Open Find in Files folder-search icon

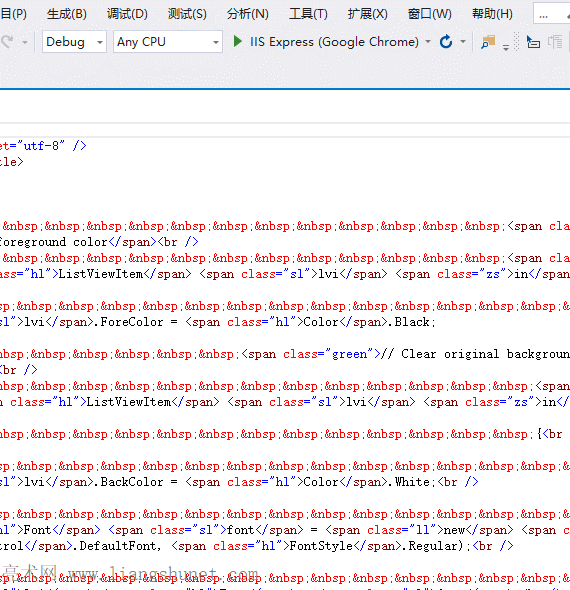tap(488, 42)
